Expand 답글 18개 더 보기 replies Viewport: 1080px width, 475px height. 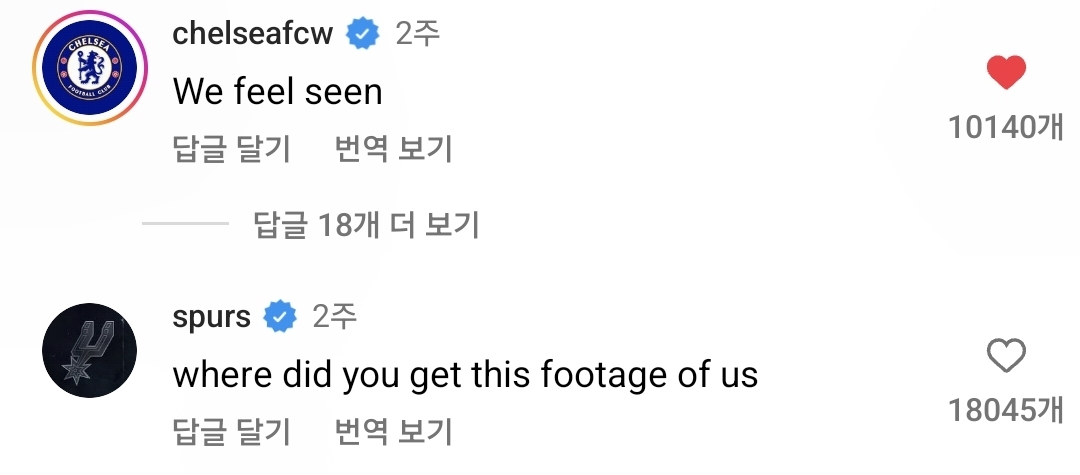[x=367, y=225]
